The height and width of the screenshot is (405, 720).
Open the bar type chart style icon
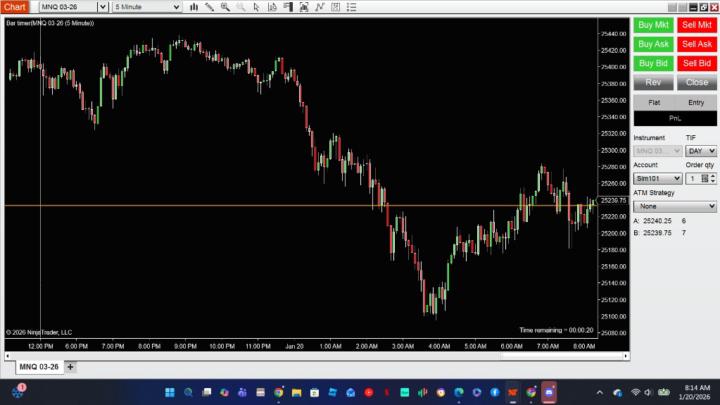point(194,7)
